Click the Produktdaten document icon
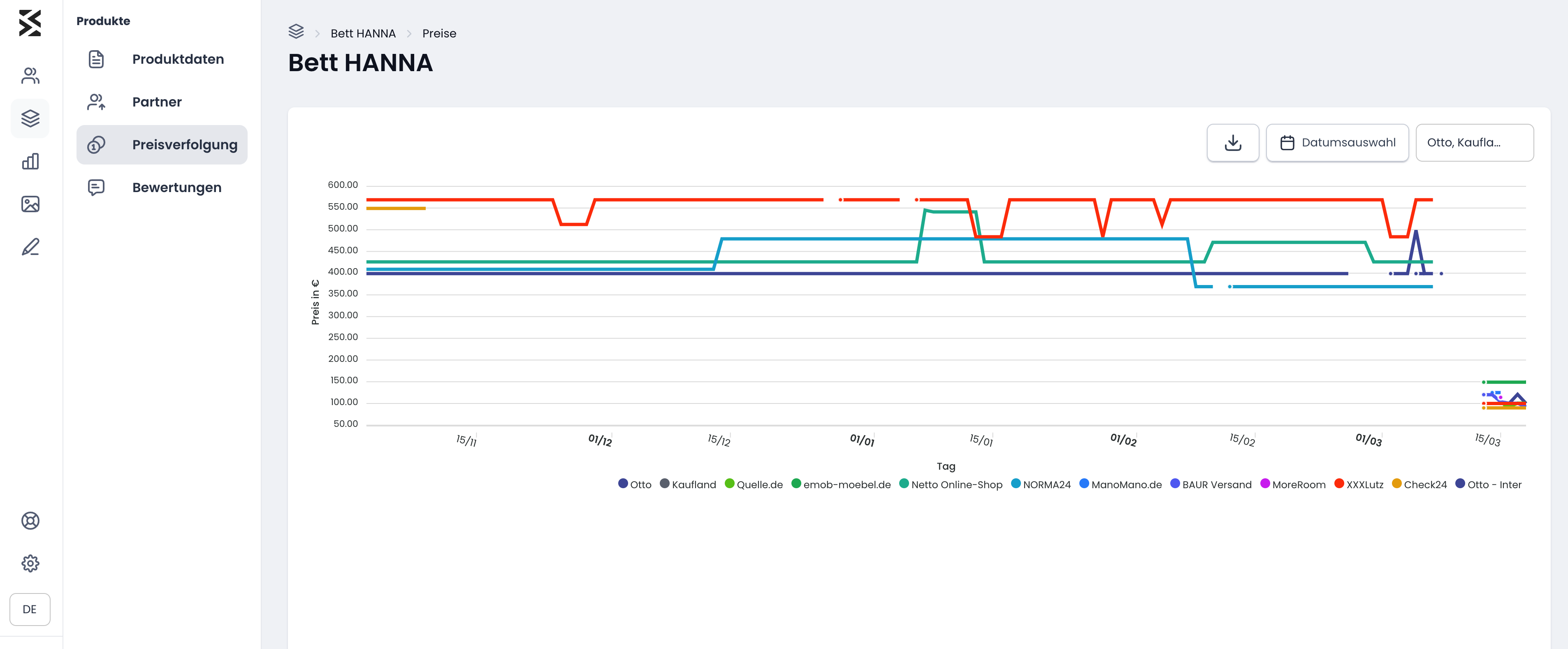The height and width of the screenshot is (649, 1568). click(96, 59)
